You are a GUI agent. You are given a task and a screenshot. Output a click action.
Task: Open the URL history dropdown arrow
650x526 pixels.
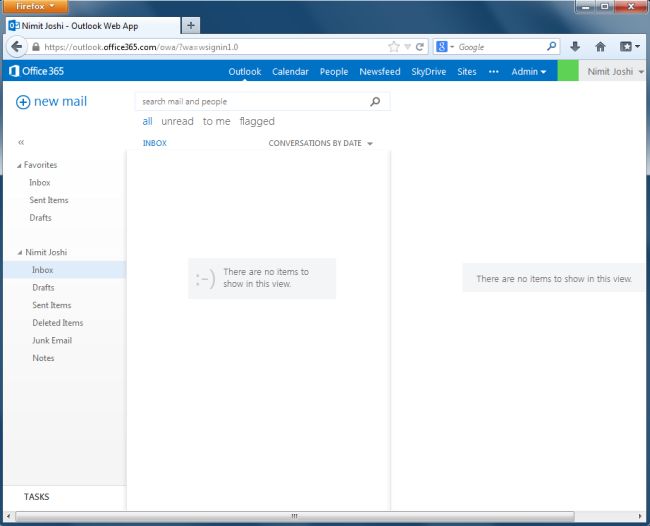(407, 47)
